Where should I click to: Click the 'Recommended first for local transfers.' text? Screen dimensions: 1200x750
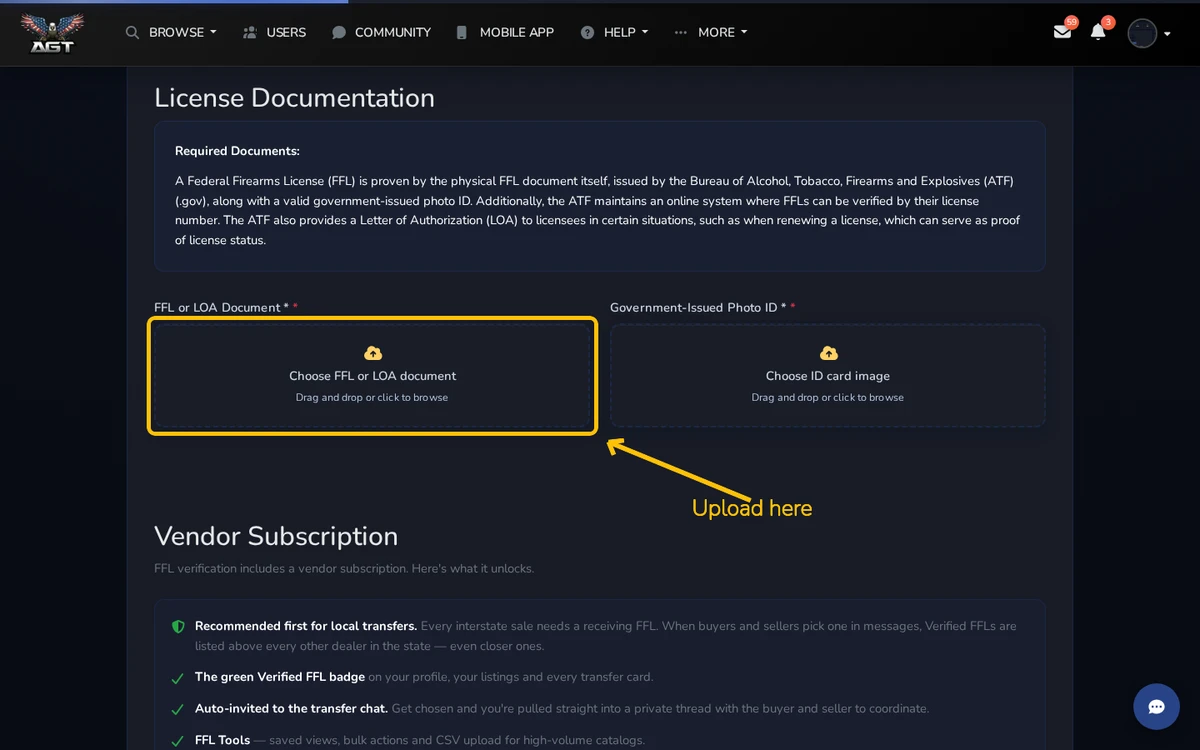(x=306, y=626)
